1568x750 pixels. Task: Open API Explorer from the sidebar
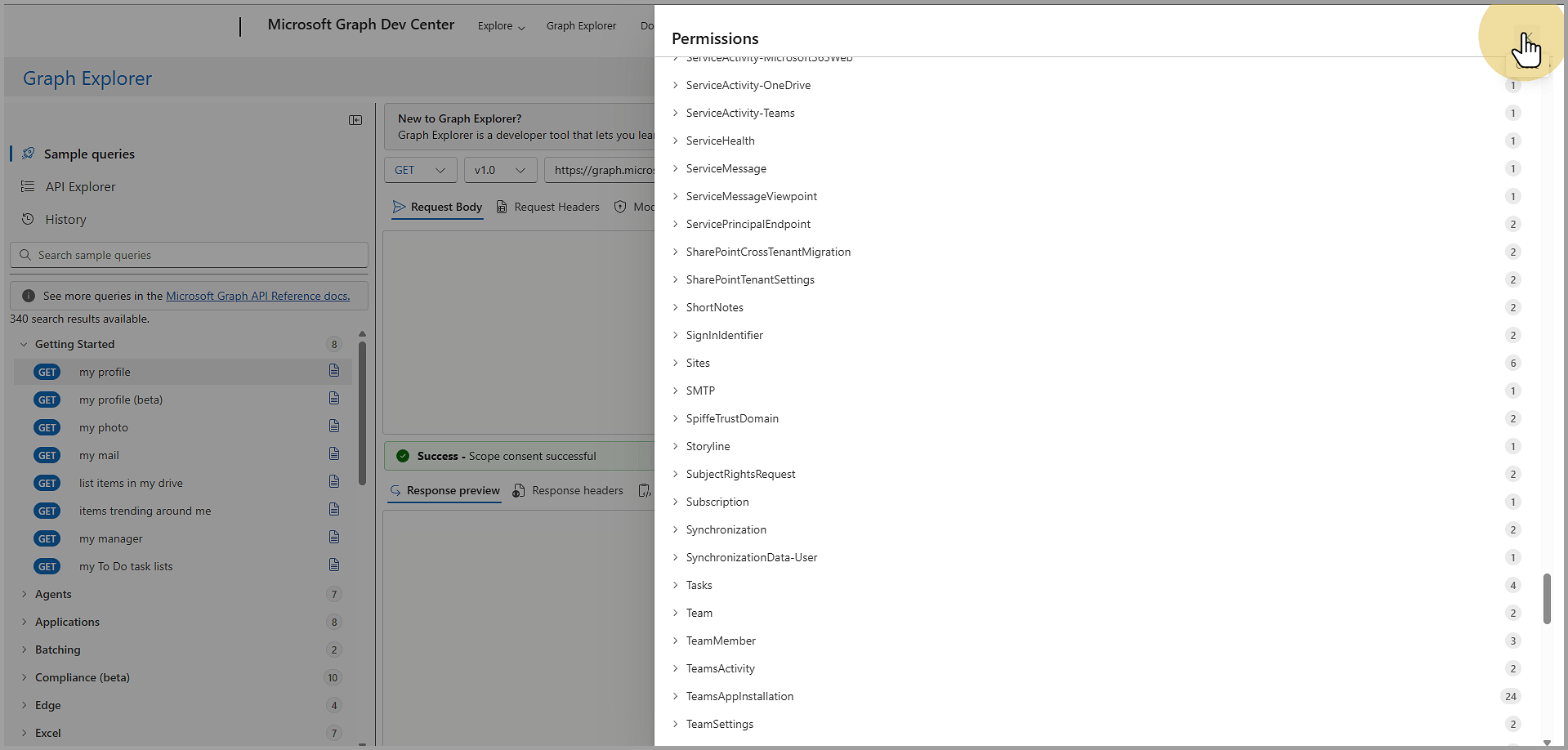pyautogui.click(x=80, y=187)
